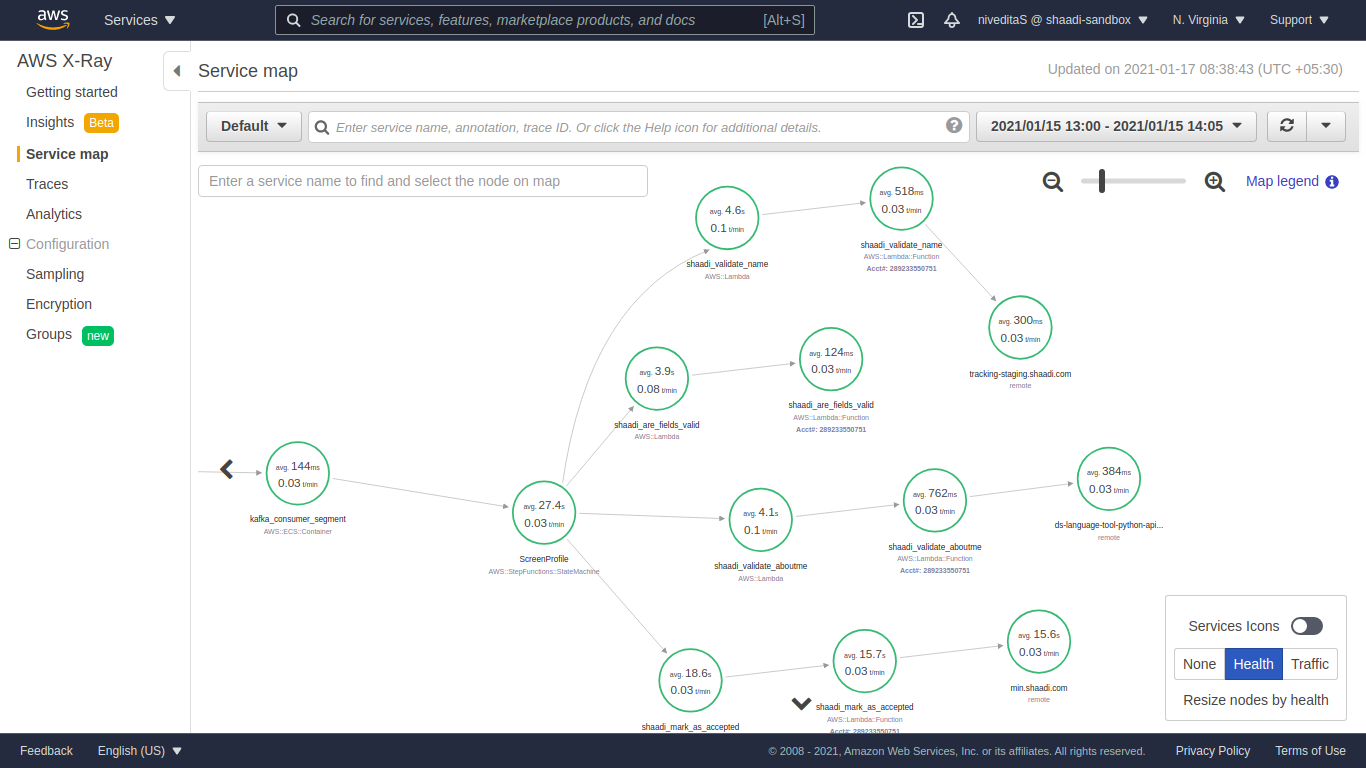Click the Feedback link
The height and width of the screenshot is (768, 1366).
coord(46,751)
